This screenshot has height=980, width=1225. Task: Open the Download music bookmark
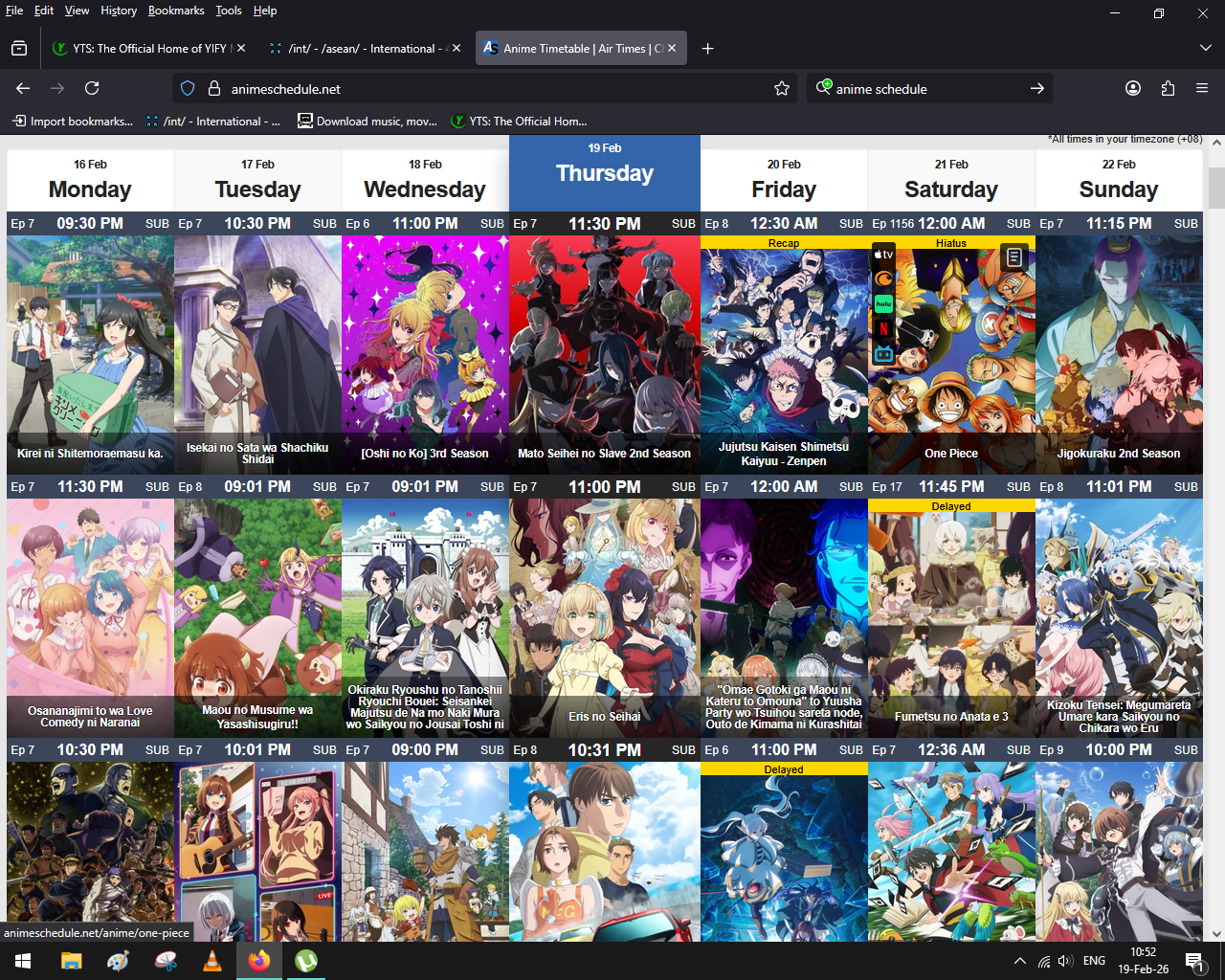pyautogui.click(x=367, y=122)
